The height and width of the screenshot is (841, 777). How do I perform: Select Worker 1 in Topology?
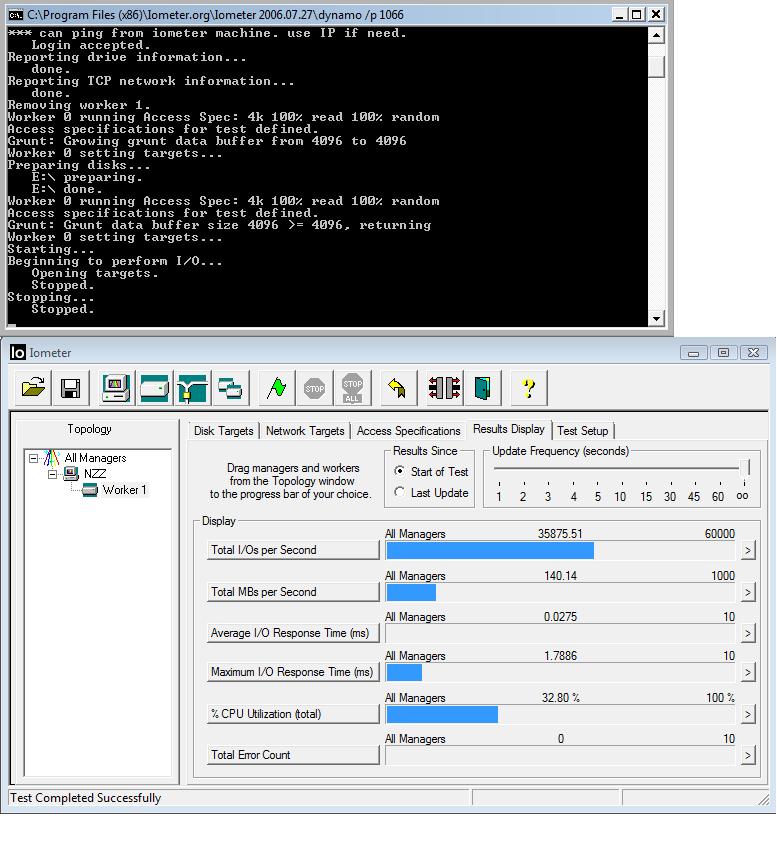pyautogui.click(x=124, y=490)
